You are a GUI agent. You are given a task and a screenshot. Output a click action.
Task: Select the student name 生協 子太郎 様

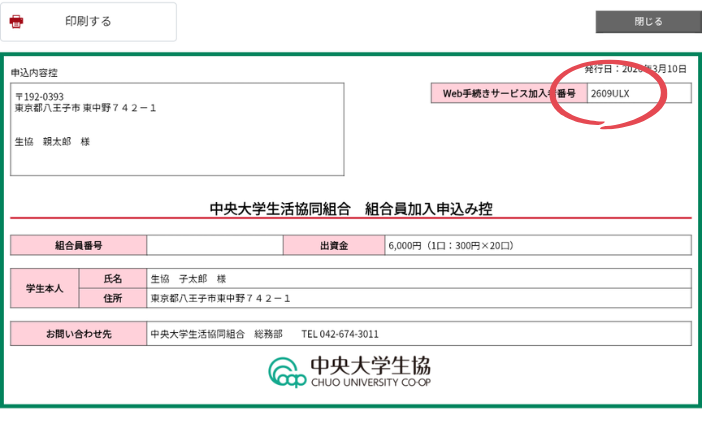[188, 279]
